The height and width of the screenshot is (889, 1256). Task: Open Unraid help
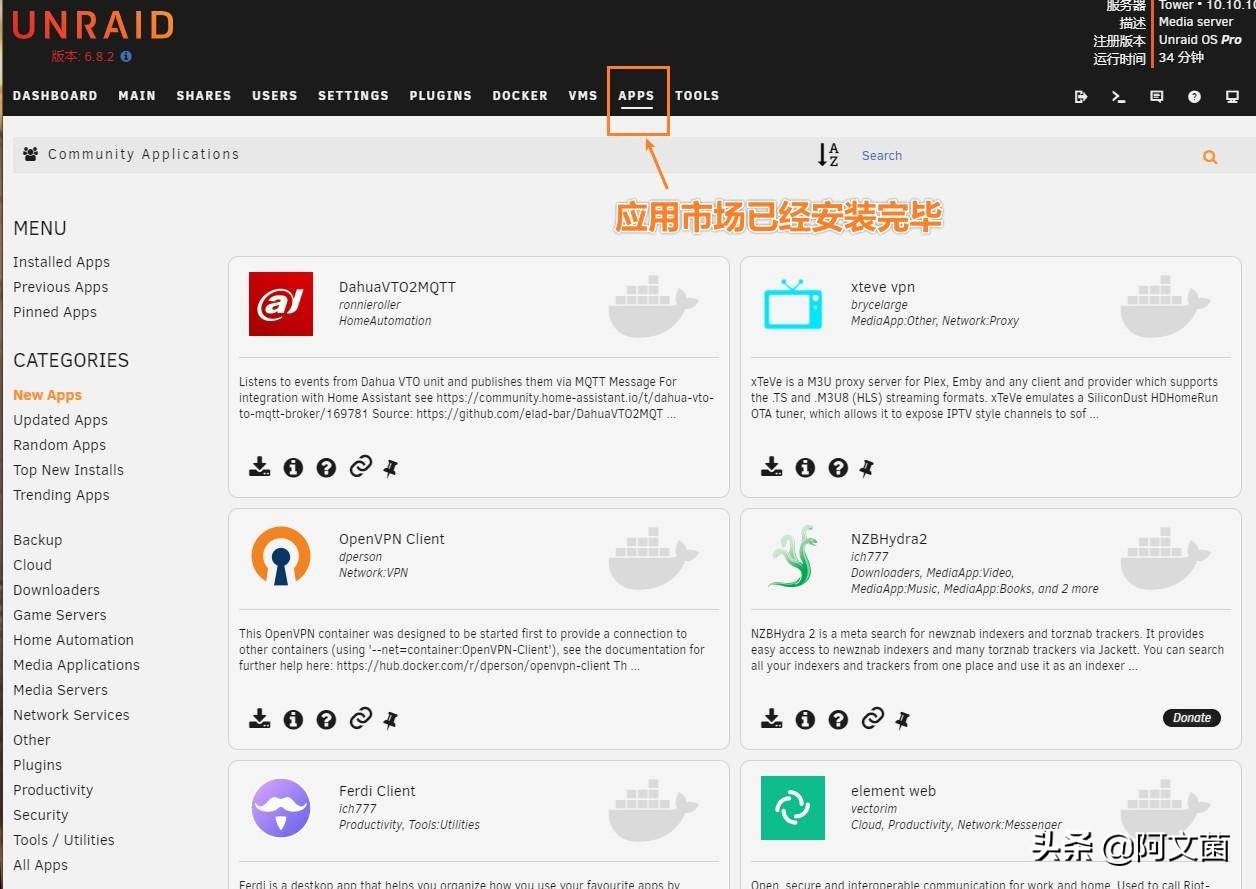1194,96
